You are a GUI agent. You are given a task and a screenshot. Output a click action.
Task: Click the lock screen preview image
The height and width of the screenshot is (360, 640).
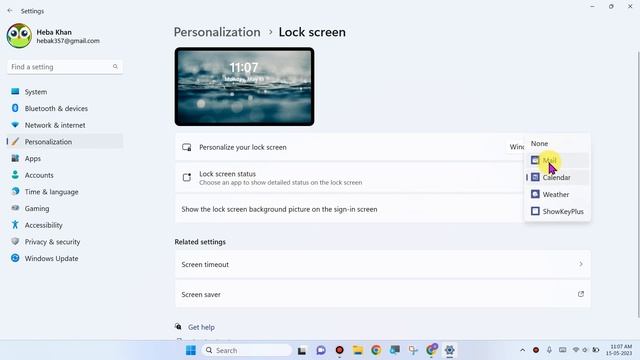tap(244, 87)
